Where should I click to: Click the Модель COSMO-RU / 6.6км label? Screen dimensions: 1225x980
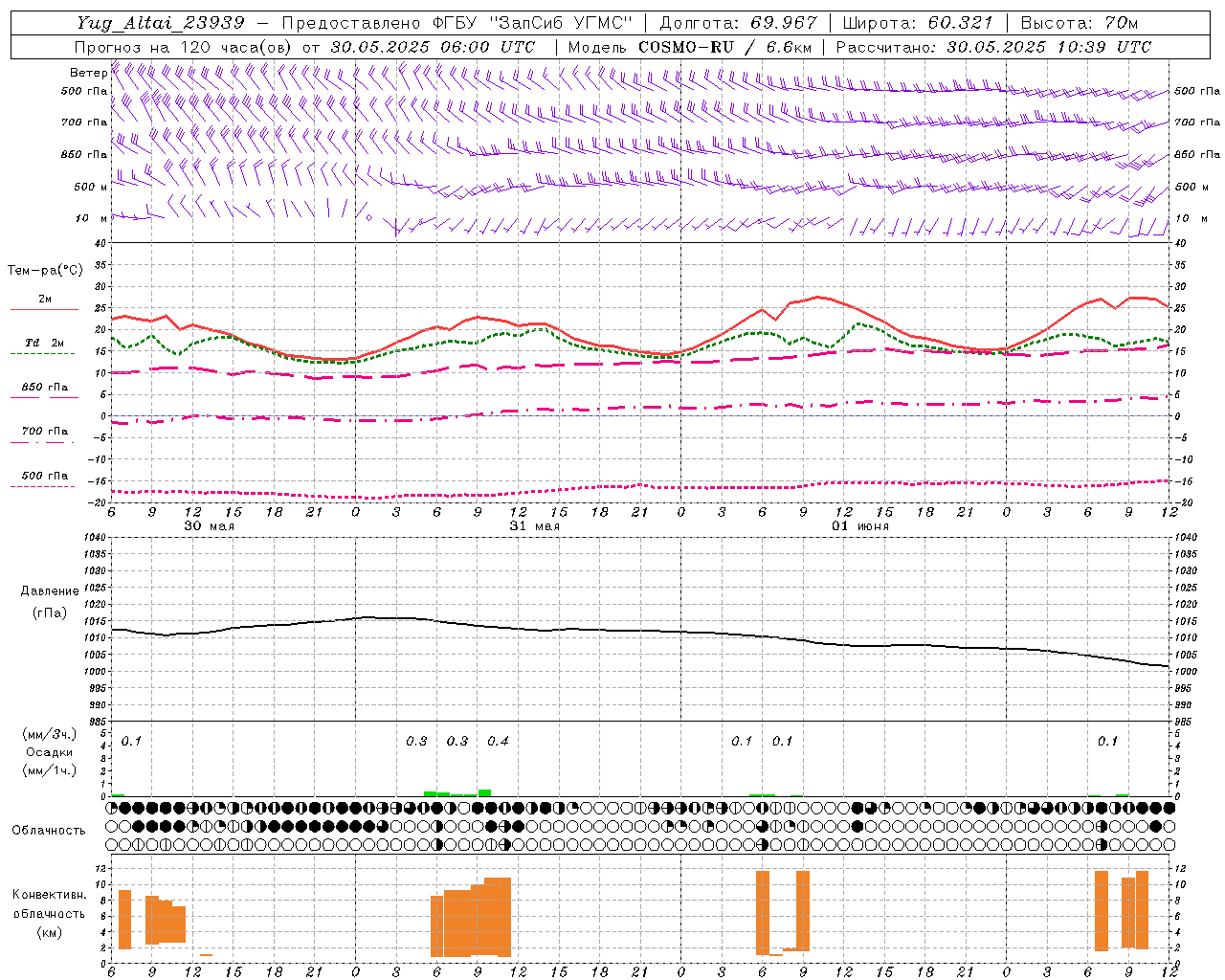point(689,47)
